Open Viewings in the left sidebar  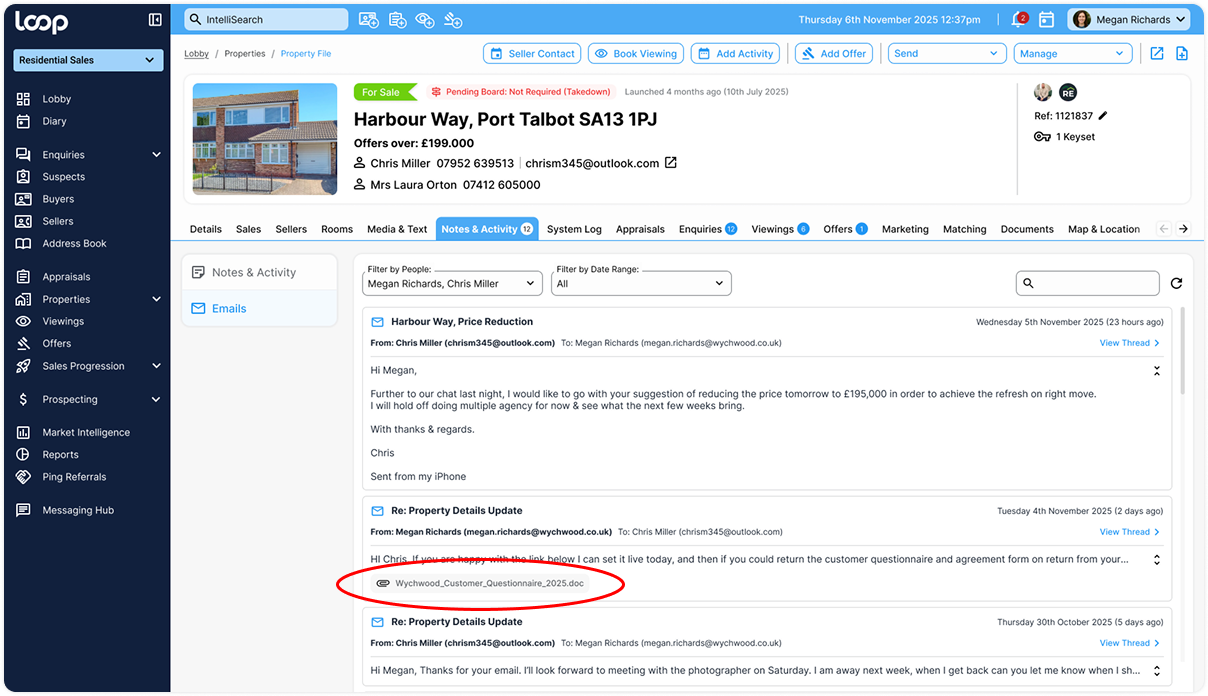(63, 321)
